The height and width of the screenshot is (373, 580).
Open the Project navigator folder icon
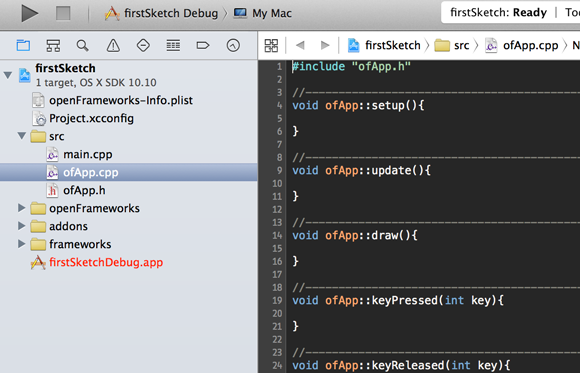point(23,46)
